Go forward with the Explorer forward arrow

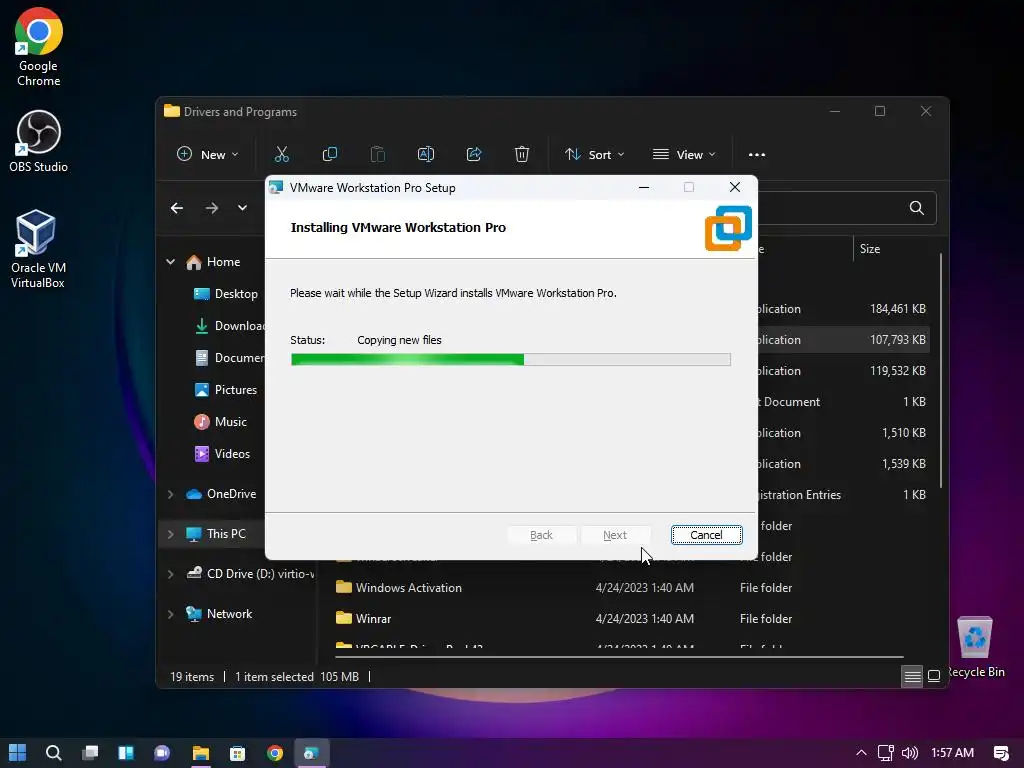click(x=212, y=208)
